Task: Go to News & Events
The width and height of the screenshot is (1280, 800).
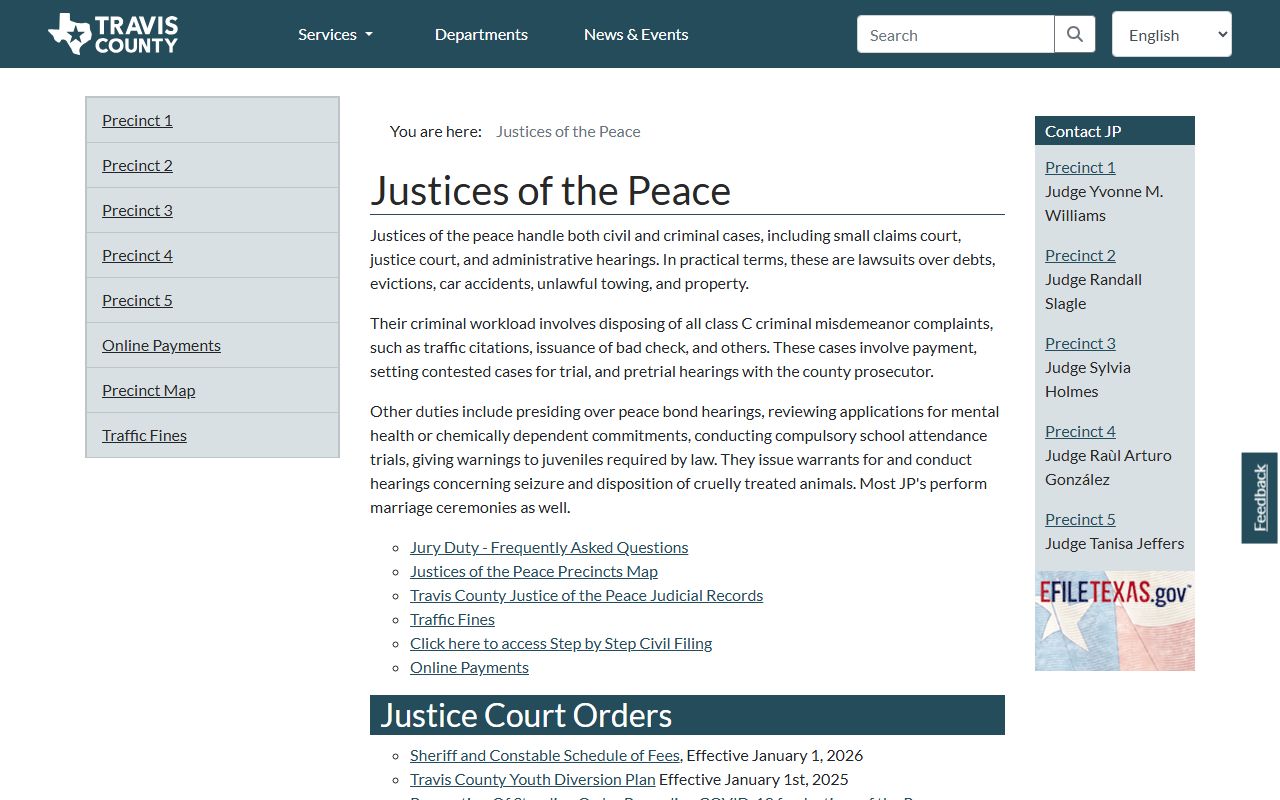Action: click(636, 34)
